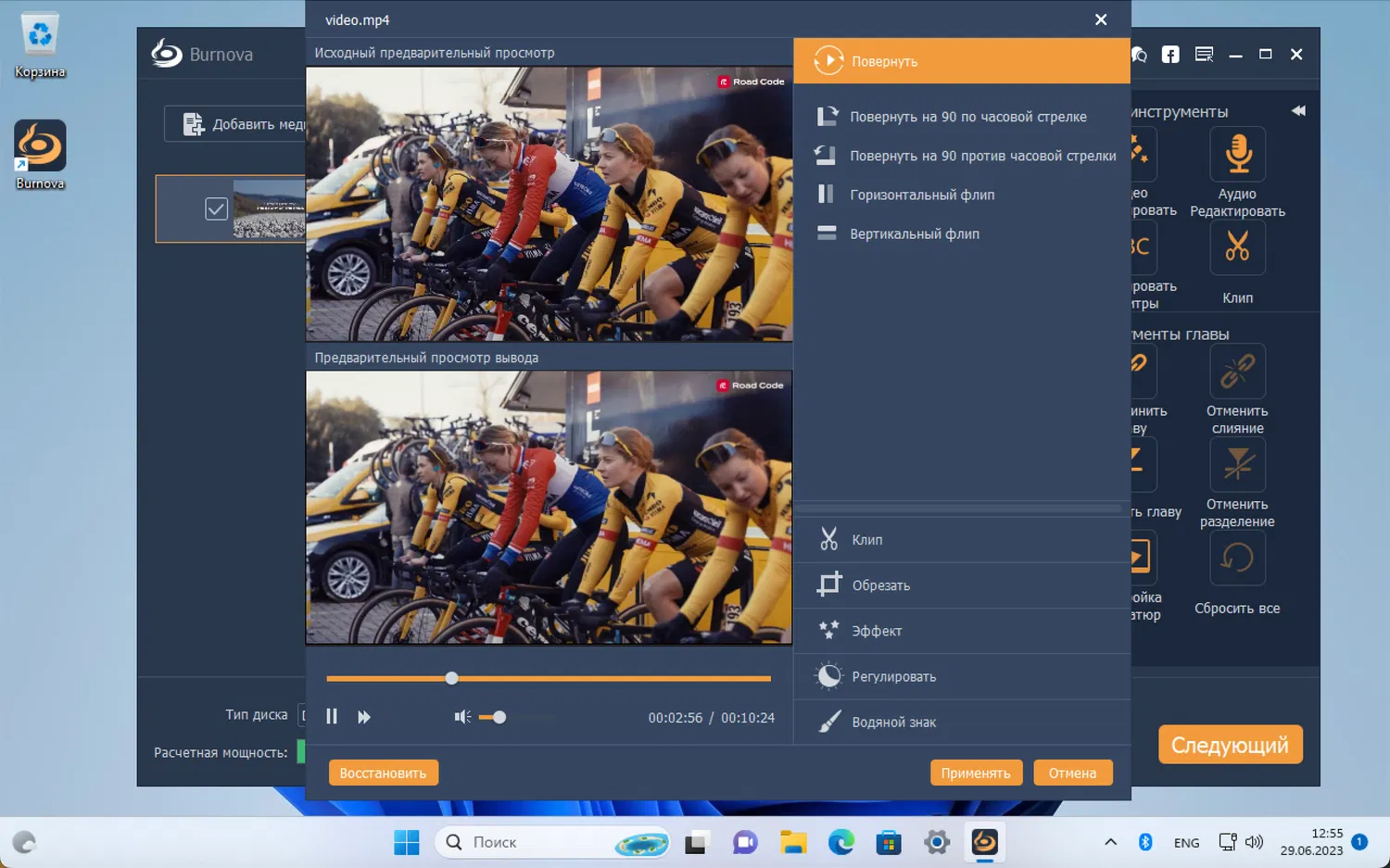Screen dimensions: 1390x868
Task: Collapse the Burnova tools panel with the arrow
Action: tap(1298, 111)
